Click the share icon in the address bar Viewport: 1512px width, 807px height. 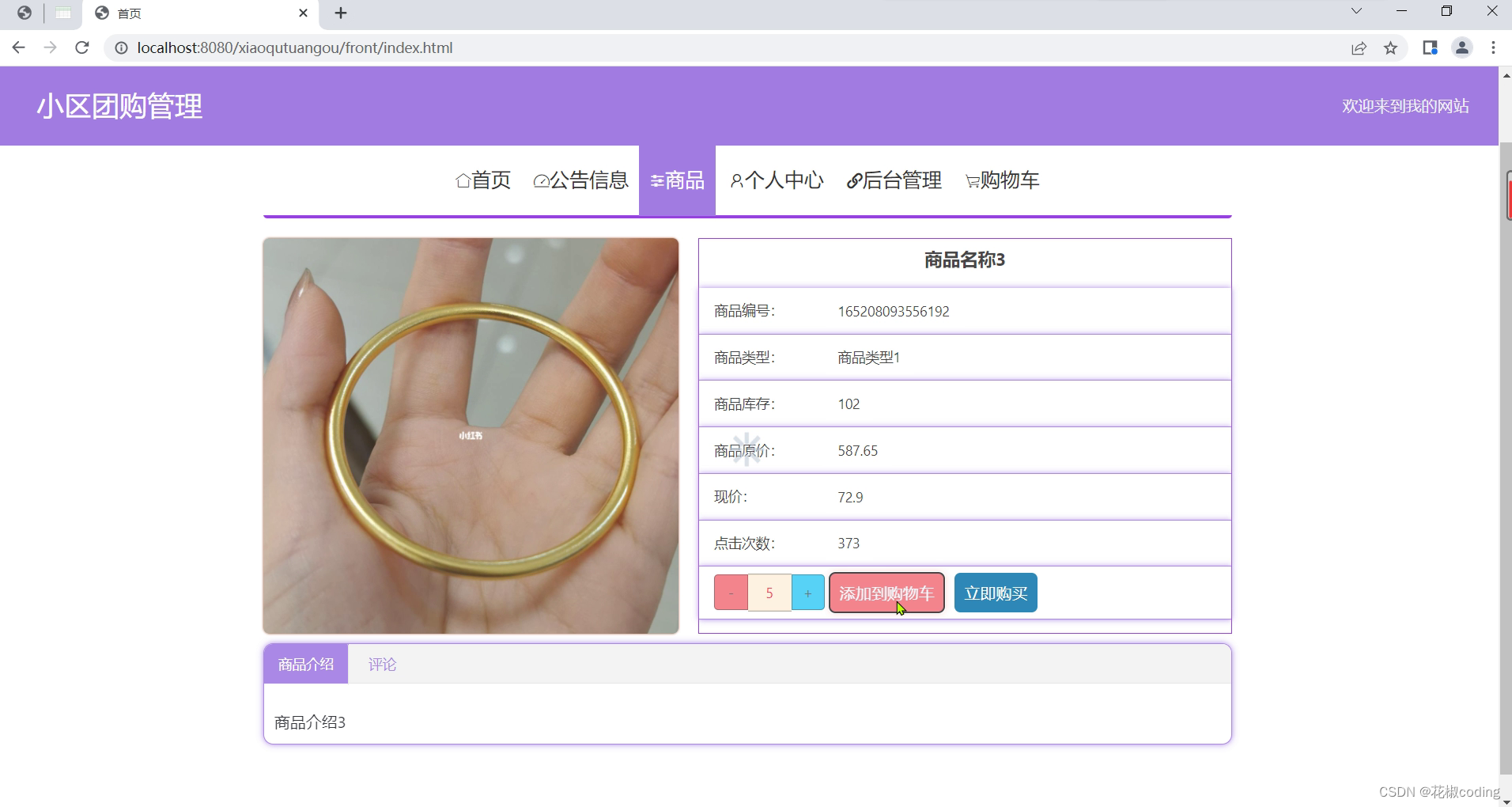[x=1359, y=47]
